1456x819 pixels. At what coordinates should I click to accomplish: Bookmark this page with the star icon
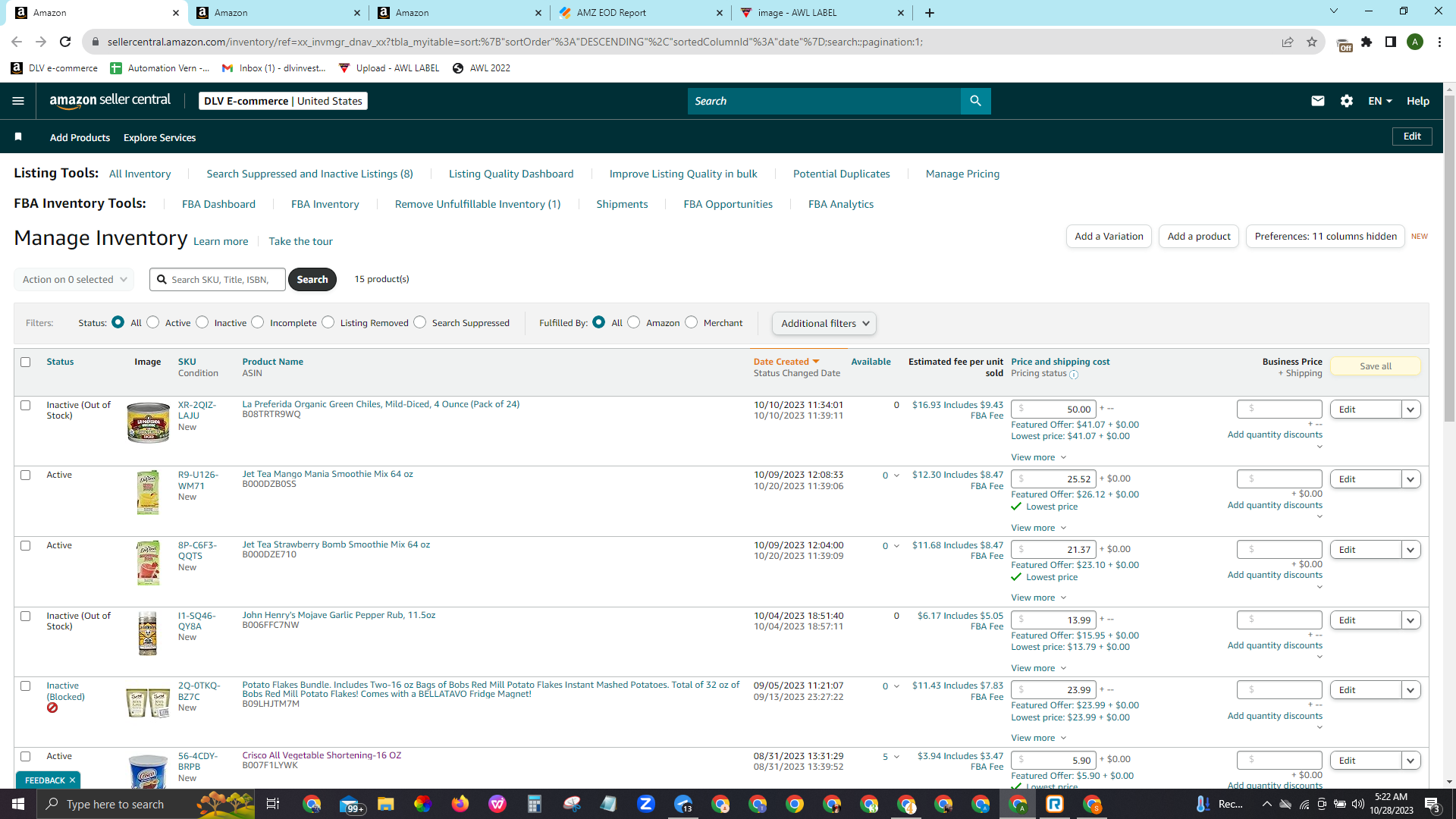(1312, 42)
